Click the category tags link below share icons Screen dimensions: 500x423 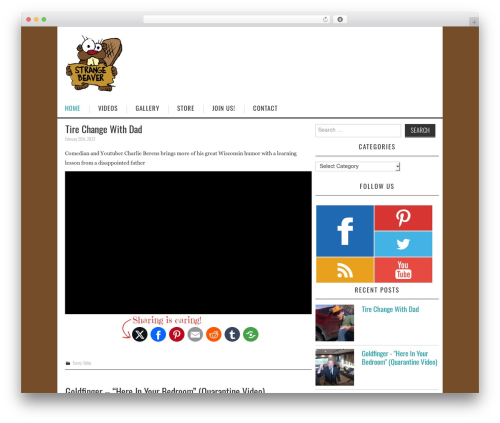[x=82, y=363]
